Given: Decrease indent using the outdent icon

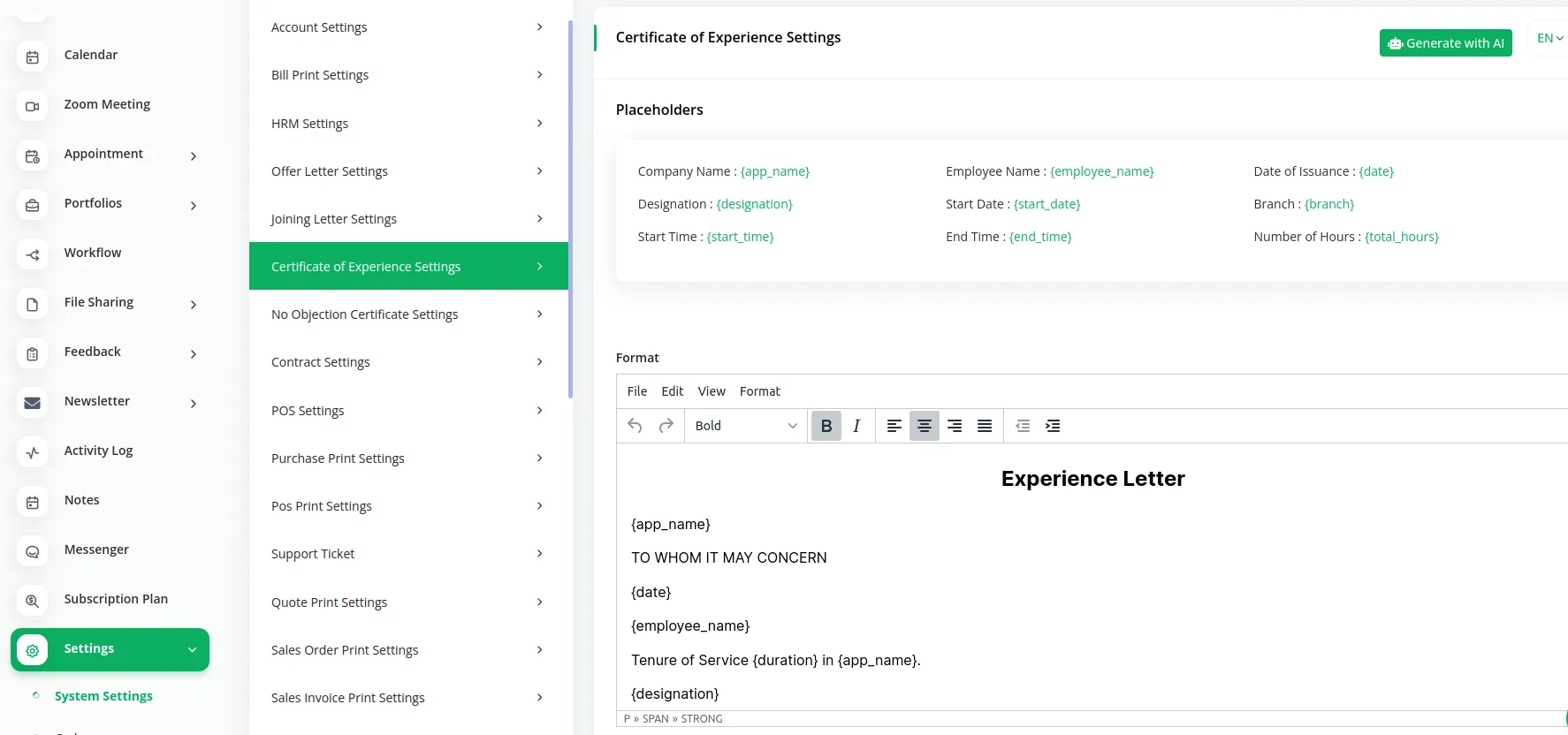Looking at the screenshot, I should click(1023, 426).
